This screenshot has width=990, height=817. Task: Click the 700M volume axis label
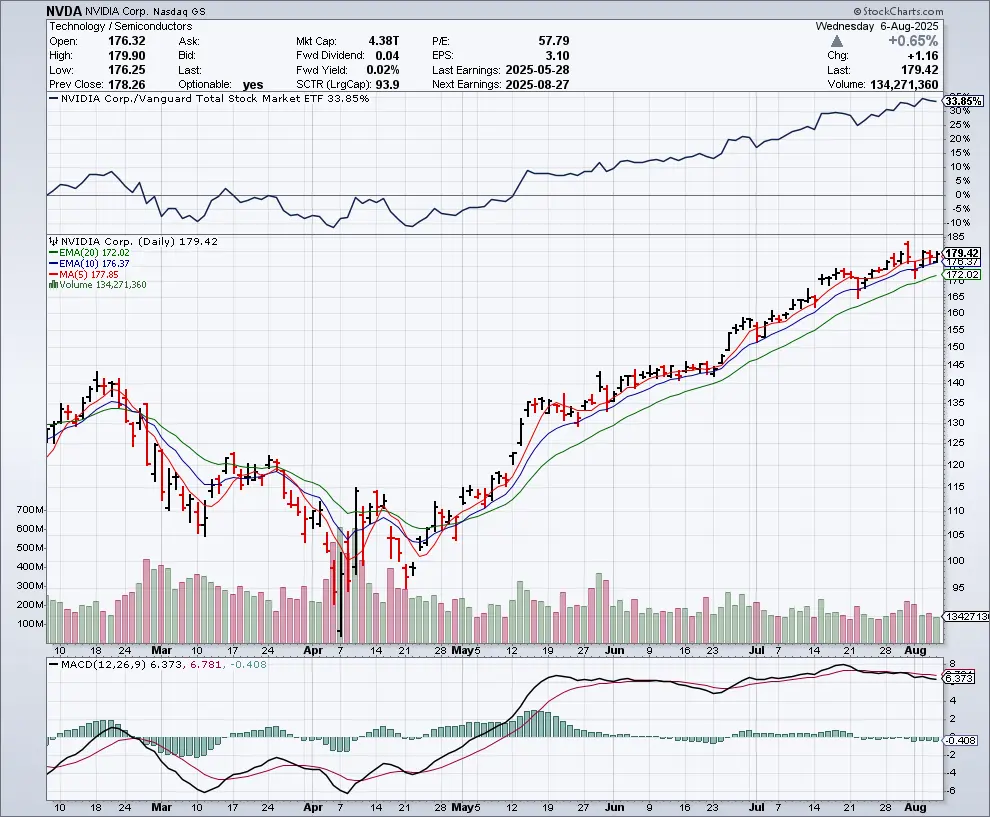[x=31, y=510]
